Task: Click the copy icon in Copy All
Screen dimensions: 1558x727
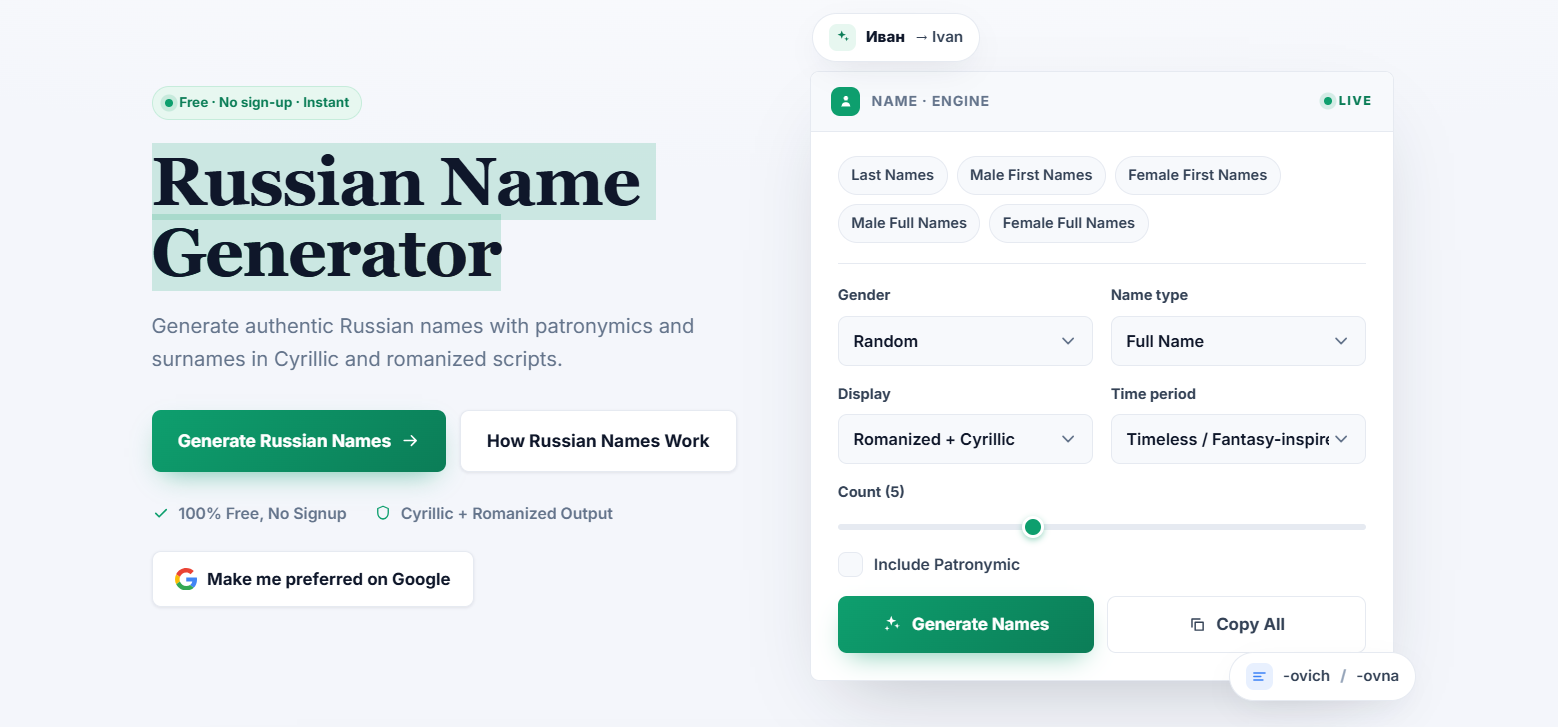Action: pyautogui.click(x=1197, y=624)
